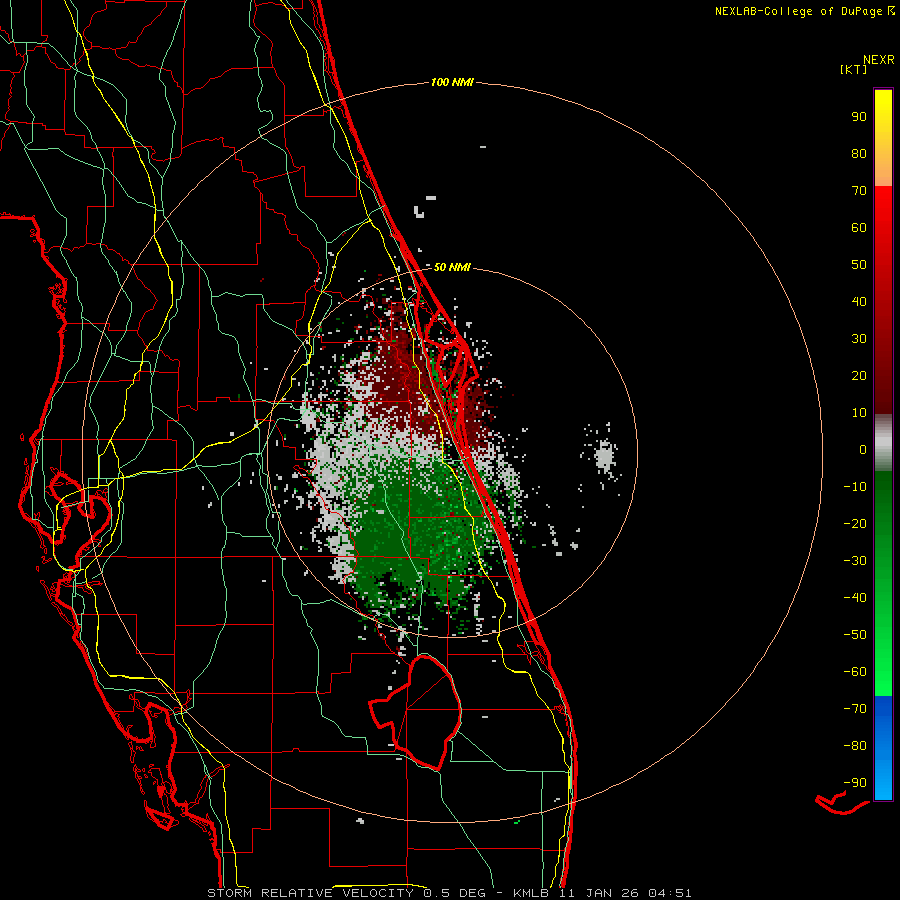Click the -40 tick label on the scale

[855, 598]
